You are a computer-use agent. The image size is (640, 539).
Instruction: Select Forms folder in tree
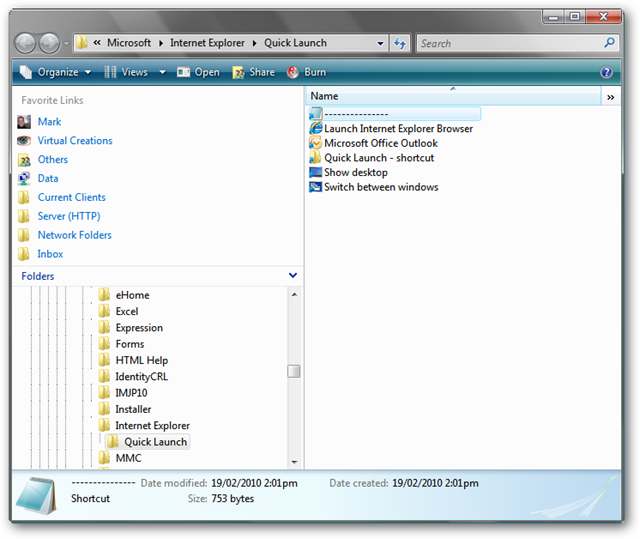coord(130,344)
